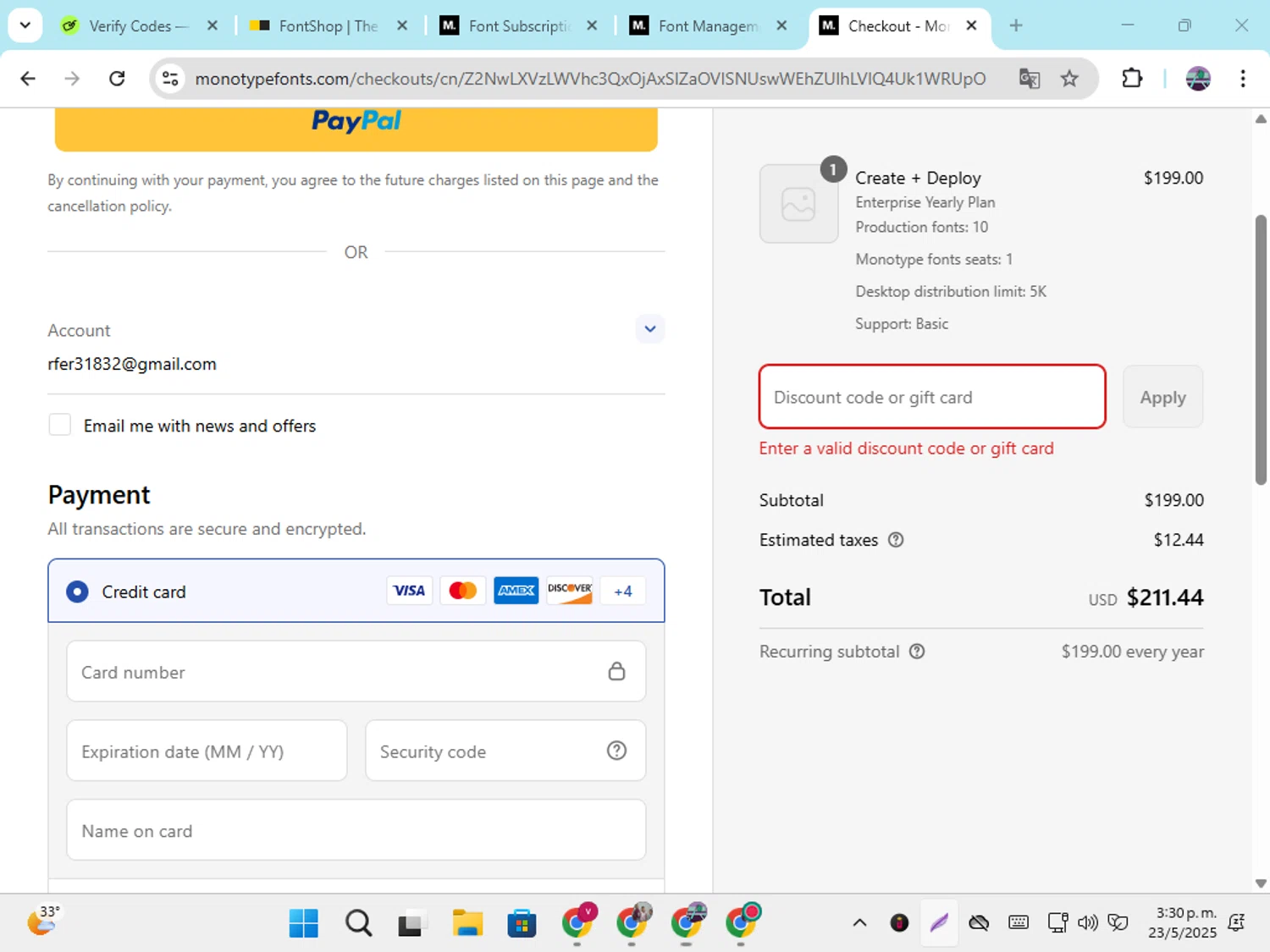Click the Visa card logo
The image size is (1270, 952).
pyautogui.click(x=410, y=591)
